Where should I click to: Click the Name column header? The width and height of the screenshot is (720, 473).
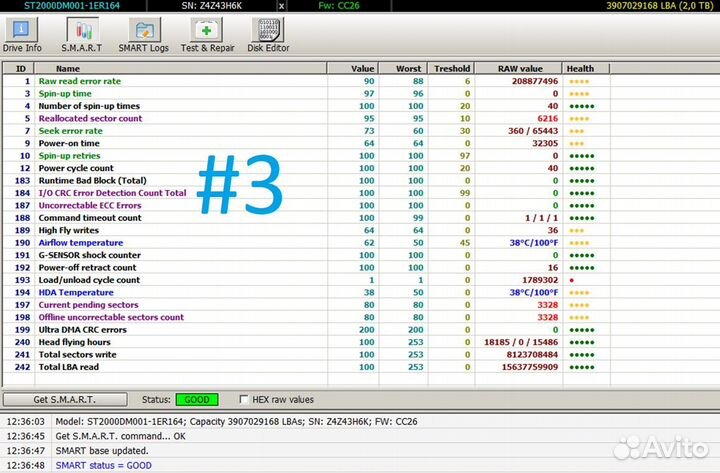68,69
